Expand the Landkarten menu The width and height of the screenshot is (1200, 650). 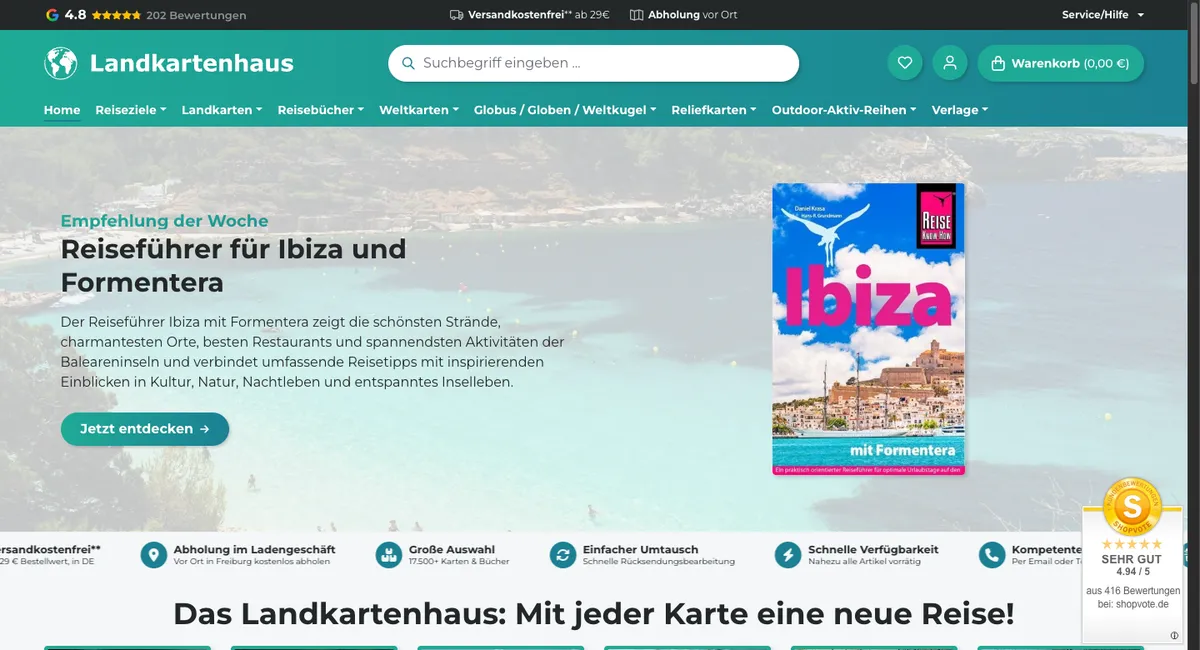222,110
